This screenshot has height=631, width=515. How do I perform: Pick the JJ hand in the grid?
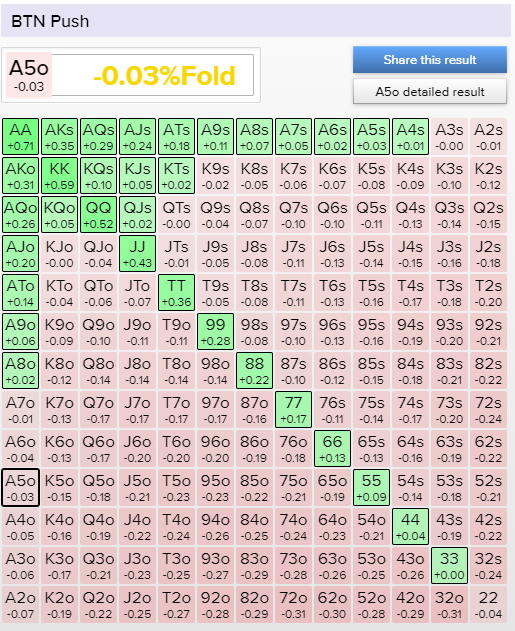coord(137,254)
